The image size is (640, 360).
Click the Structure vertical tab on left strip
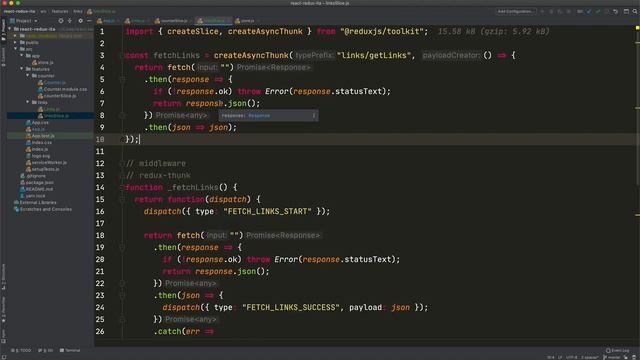pyautogui.click(x=4, y=278)
